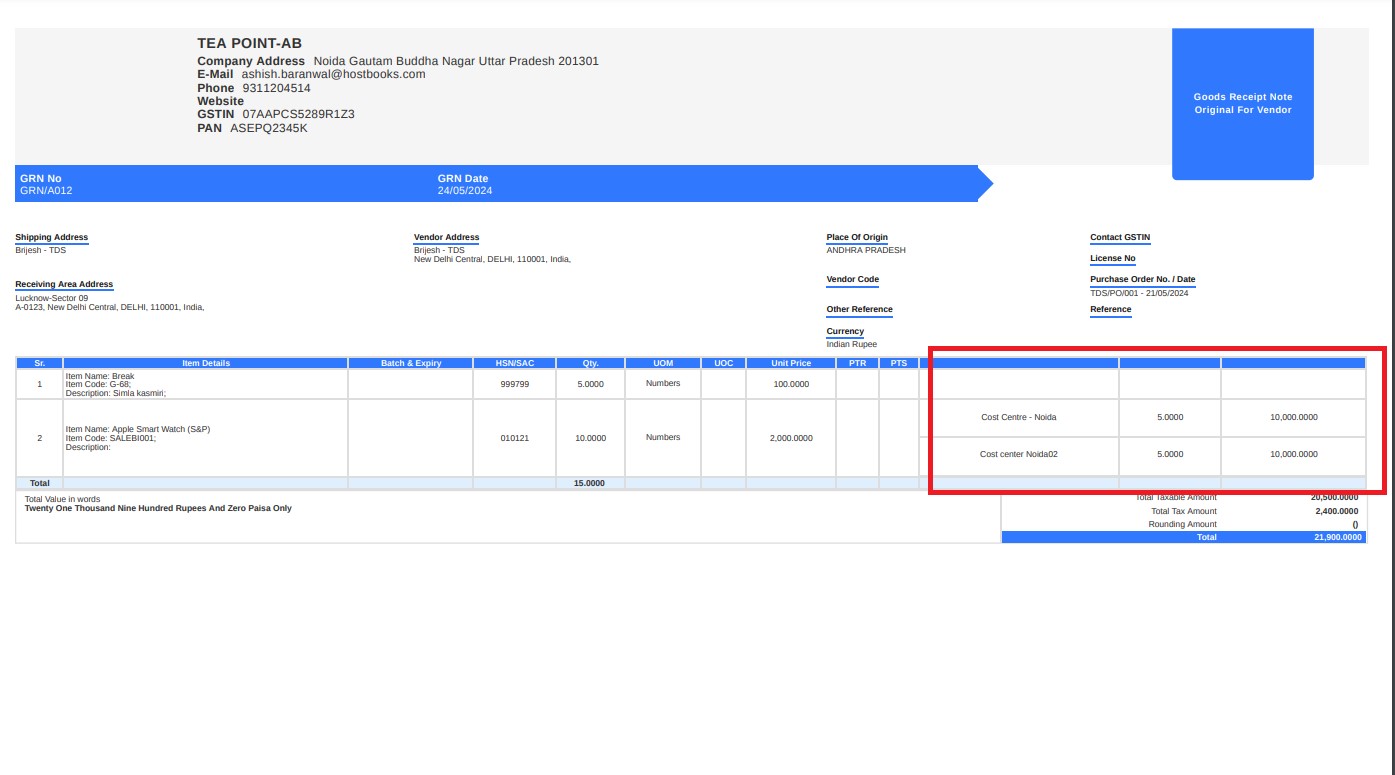Viewport: 1395px width, 775px height.
Task: Select the Item Name: Break line
Action: point(99,376)
